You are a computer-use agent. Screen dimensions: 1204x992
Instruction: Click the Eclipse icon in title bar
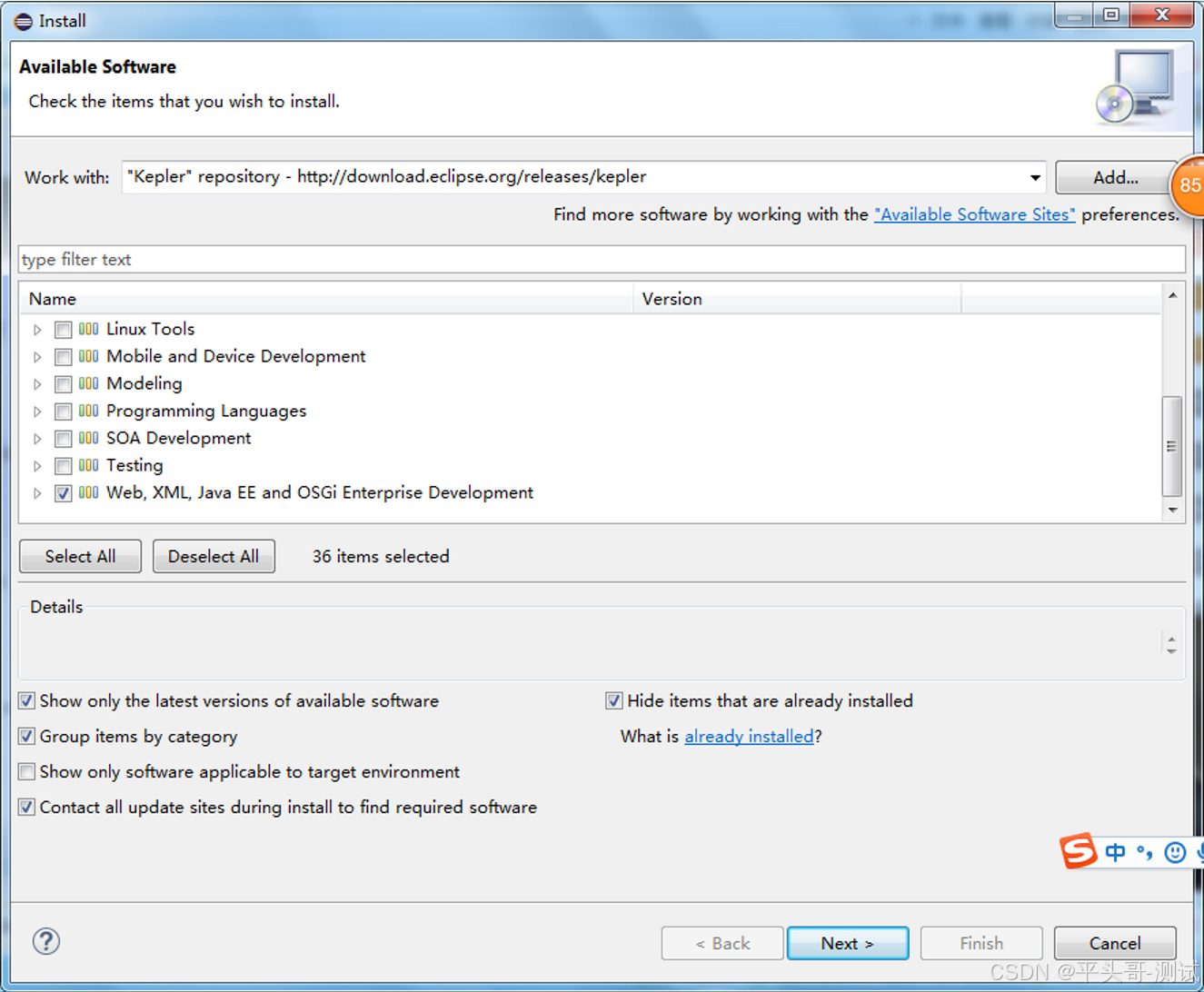[24, 21]
